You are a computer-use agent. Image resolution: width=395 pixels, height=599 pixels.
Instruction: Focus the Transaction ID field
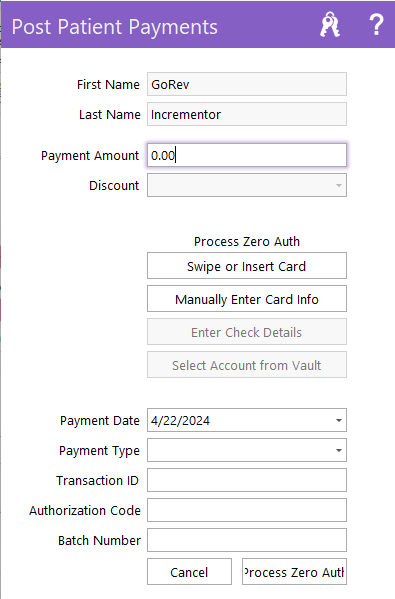click(x=247, y=480)
